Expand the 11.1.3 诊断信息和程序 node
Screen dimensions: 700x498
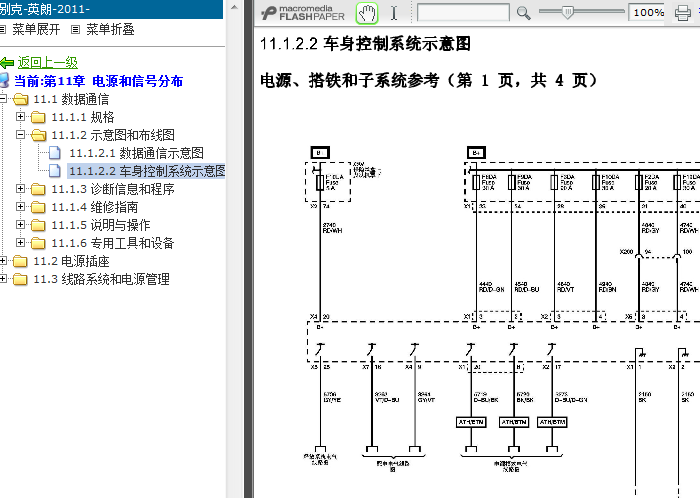(20, 188)
